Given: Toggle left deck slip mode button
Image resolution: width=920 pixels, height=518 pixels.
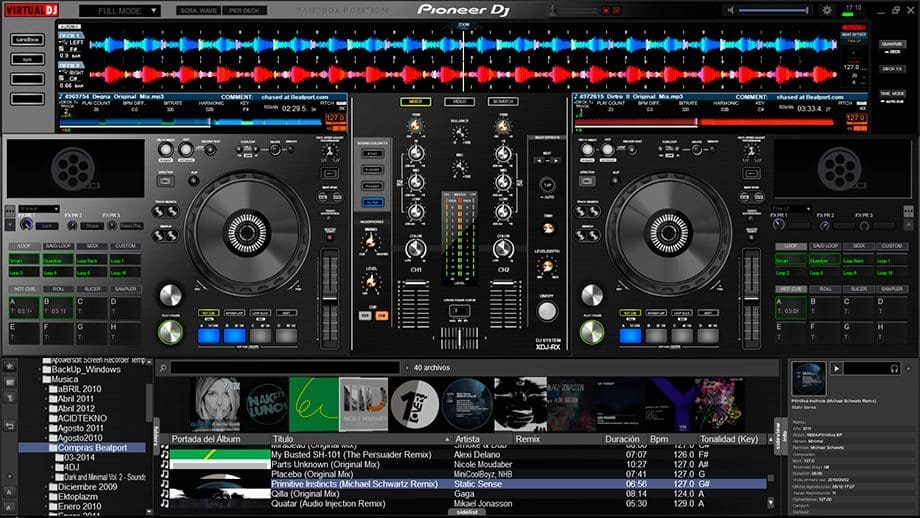Looking at the screenshot, I should (x=194, y=181).
